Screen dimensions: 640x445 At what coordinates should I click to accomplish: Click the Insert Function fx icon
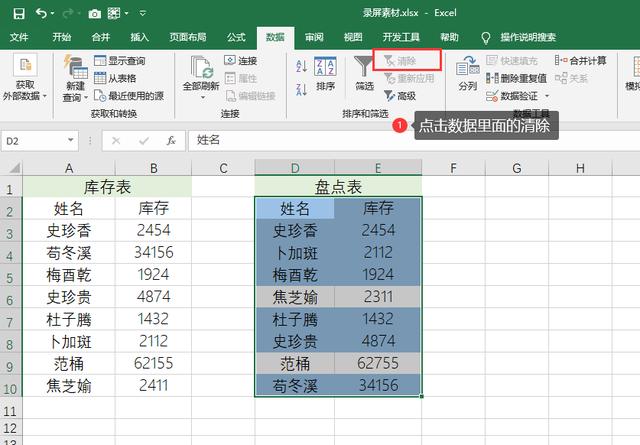tap(171, 141)
